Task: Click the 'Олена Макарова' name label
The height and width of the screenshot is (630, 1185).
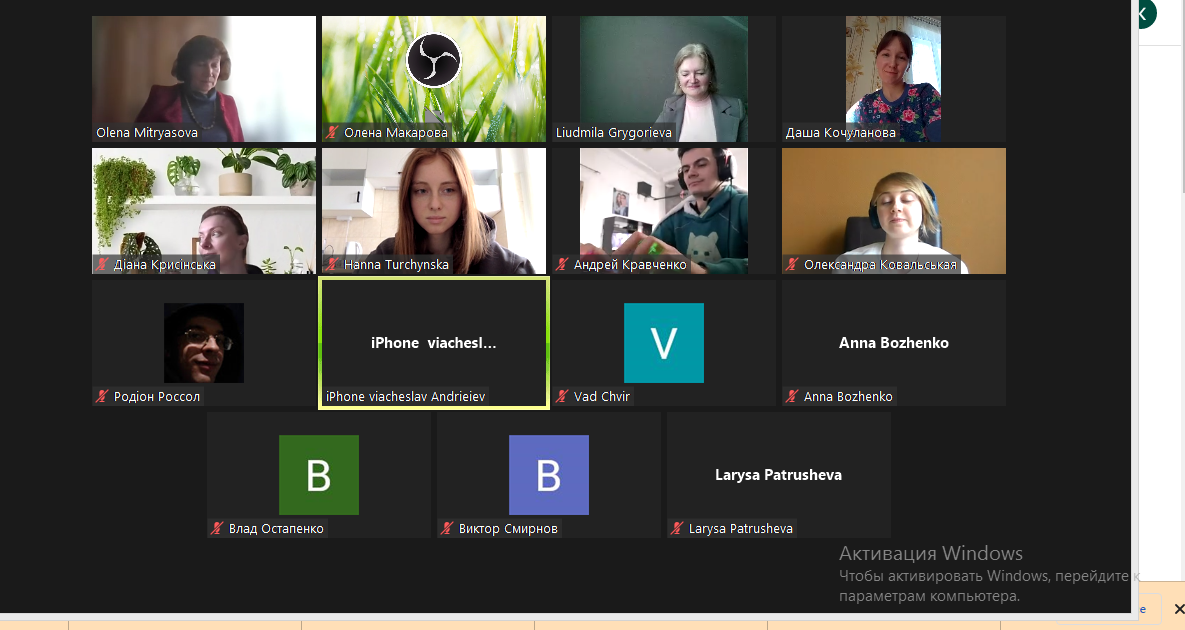Action: pyautogui.click(x=396, y=133)
